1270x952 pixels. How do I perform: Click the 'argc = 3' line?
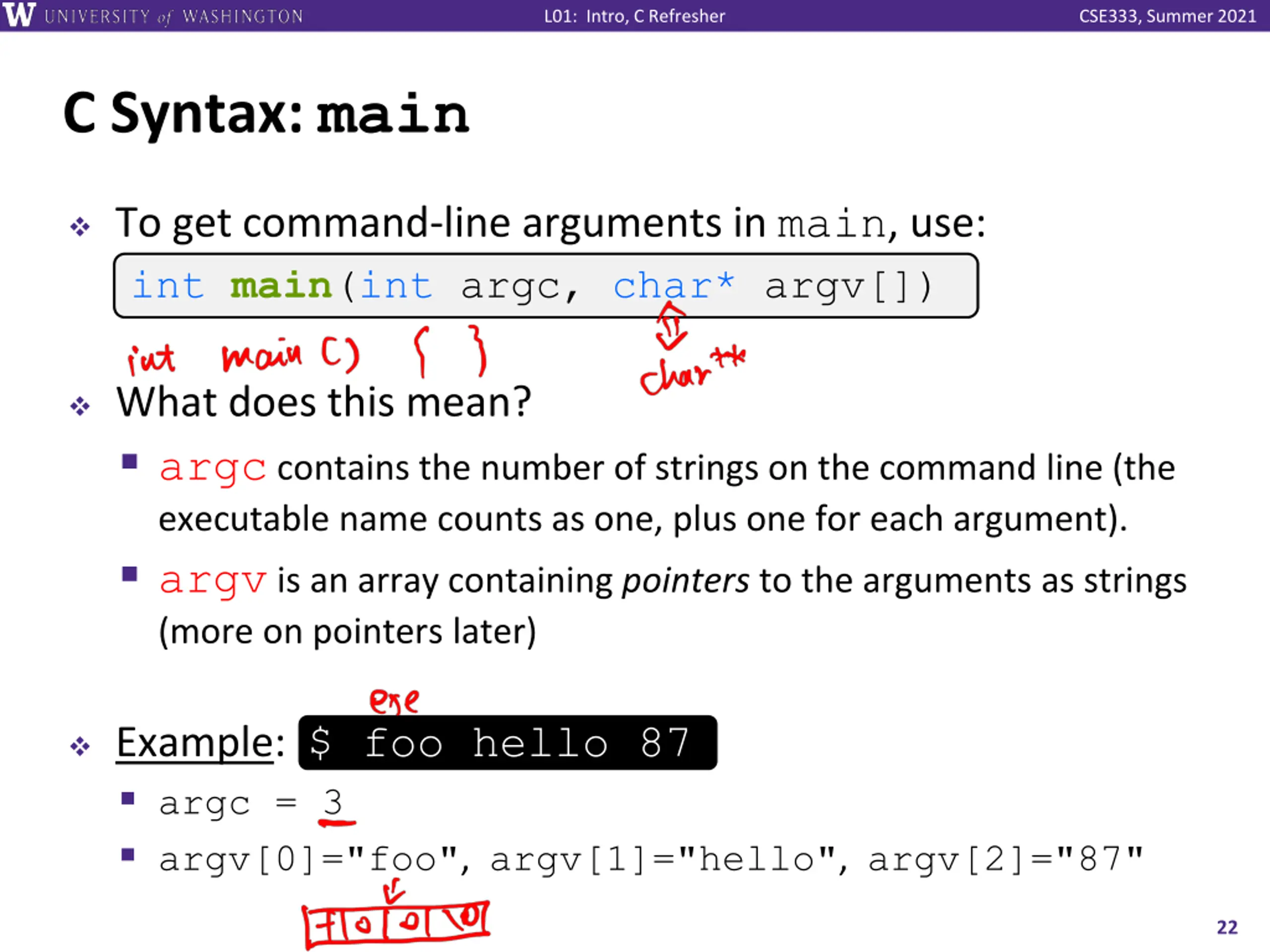(251, 803)
